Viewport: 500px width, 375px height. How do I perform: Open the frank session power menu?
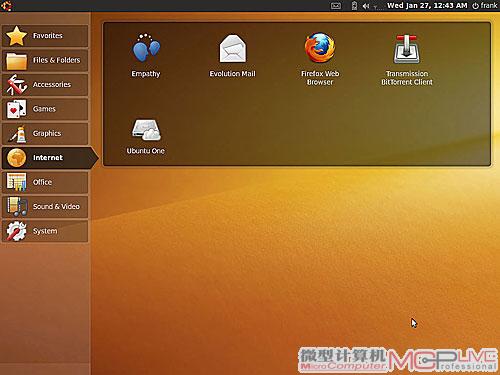(485, 6)
